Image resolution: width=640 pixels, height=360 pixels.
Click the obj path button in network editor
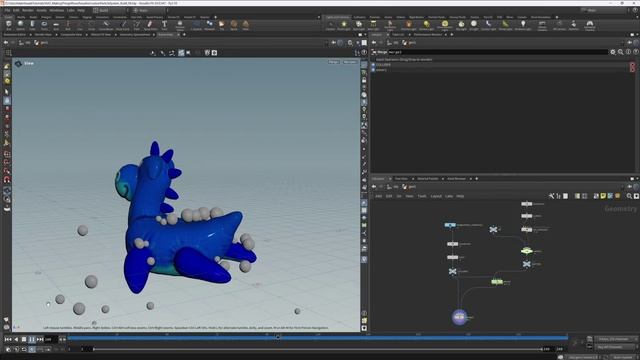393,187
